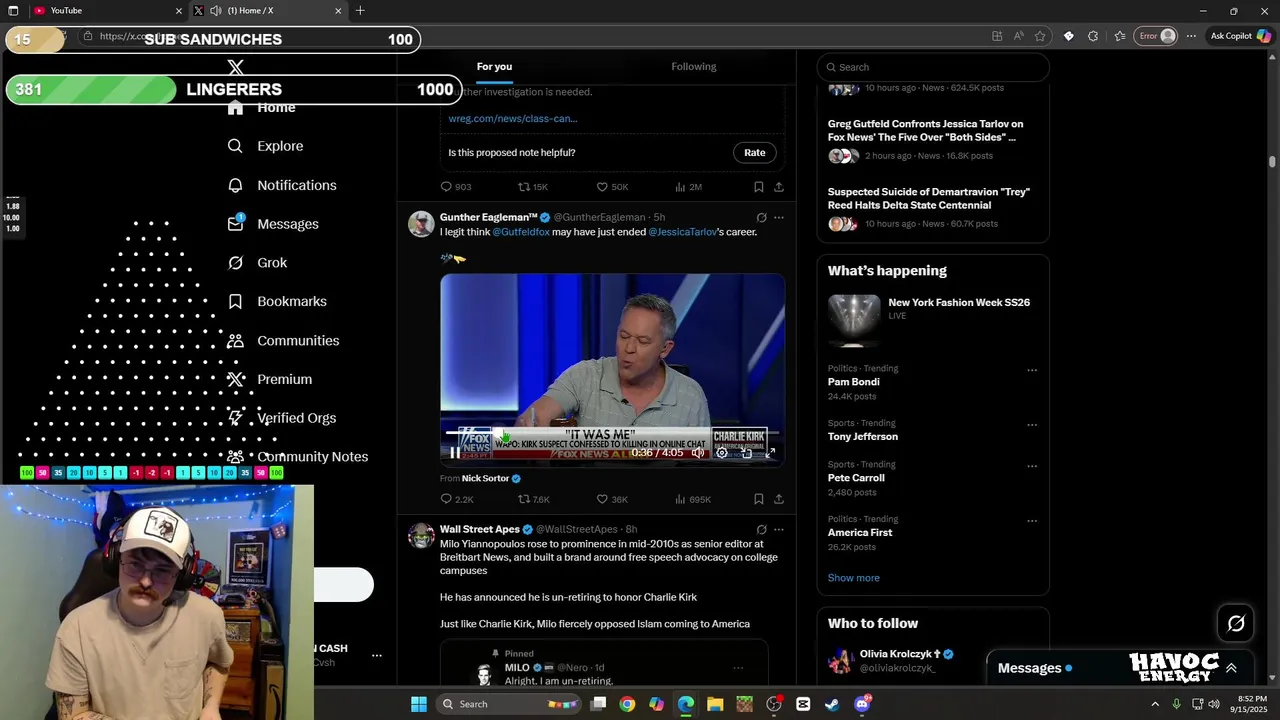Bookmark the Gunther Eagleman post
This screenshot has width=1280, height=720.
(759, 499)
